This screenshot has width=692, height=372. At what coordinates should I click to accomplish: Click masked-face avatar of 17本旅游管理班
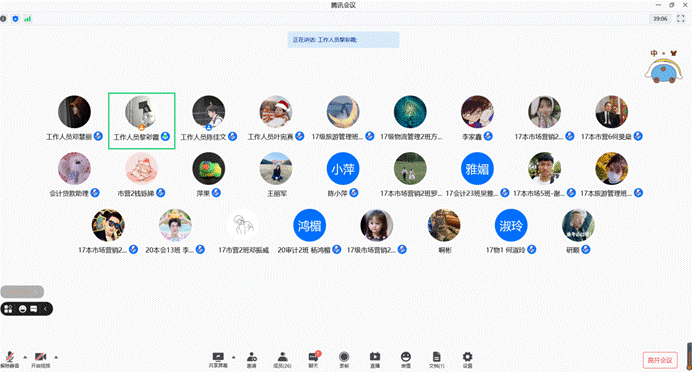(611, 168)
